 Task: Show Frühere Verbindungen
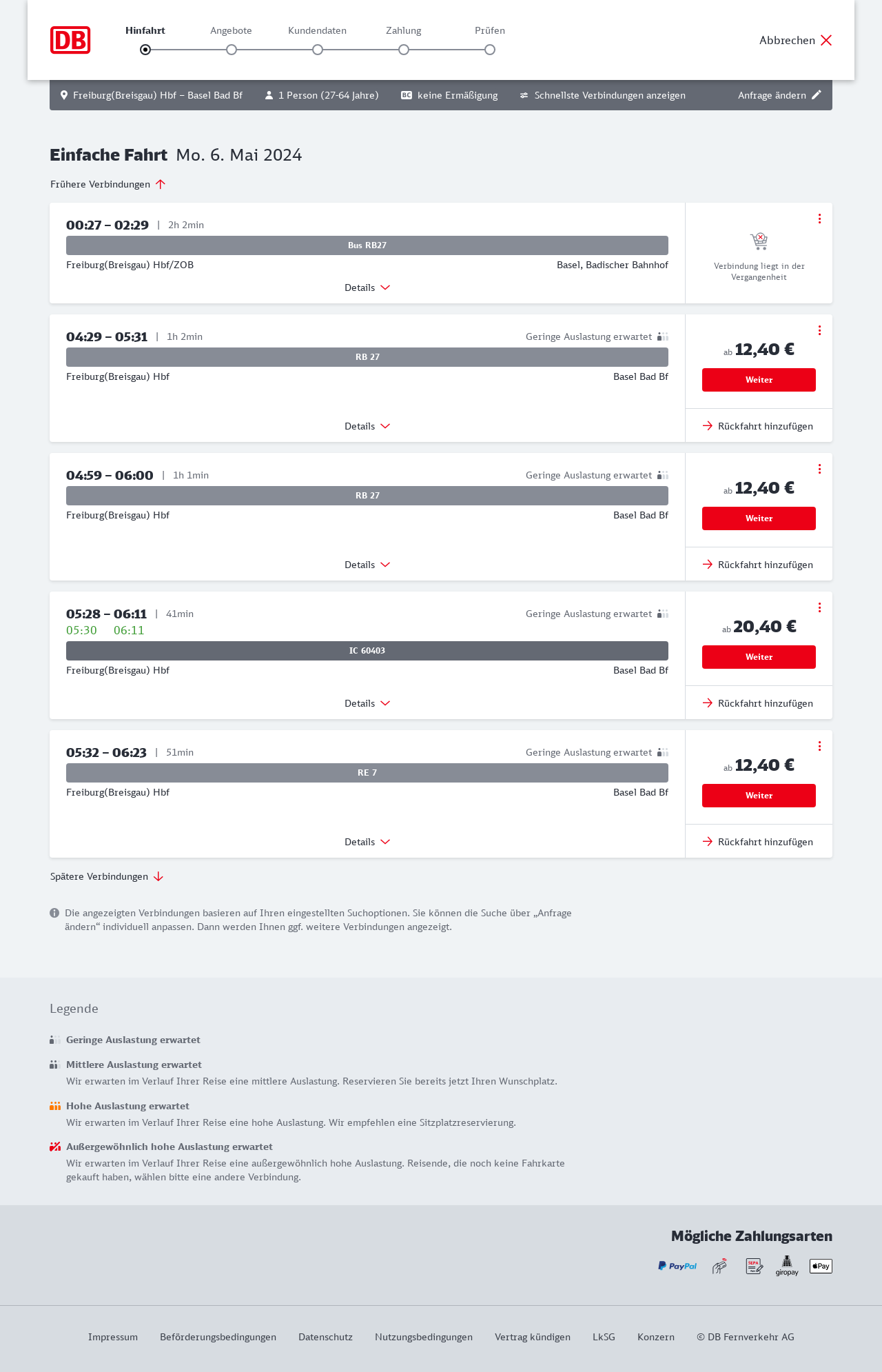[x=108, y=184]
